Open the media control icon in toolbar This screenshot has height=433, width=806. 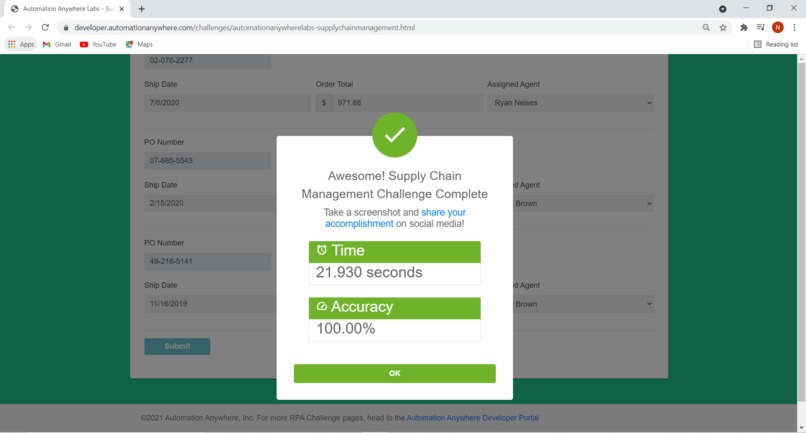[x=761, y=27]
